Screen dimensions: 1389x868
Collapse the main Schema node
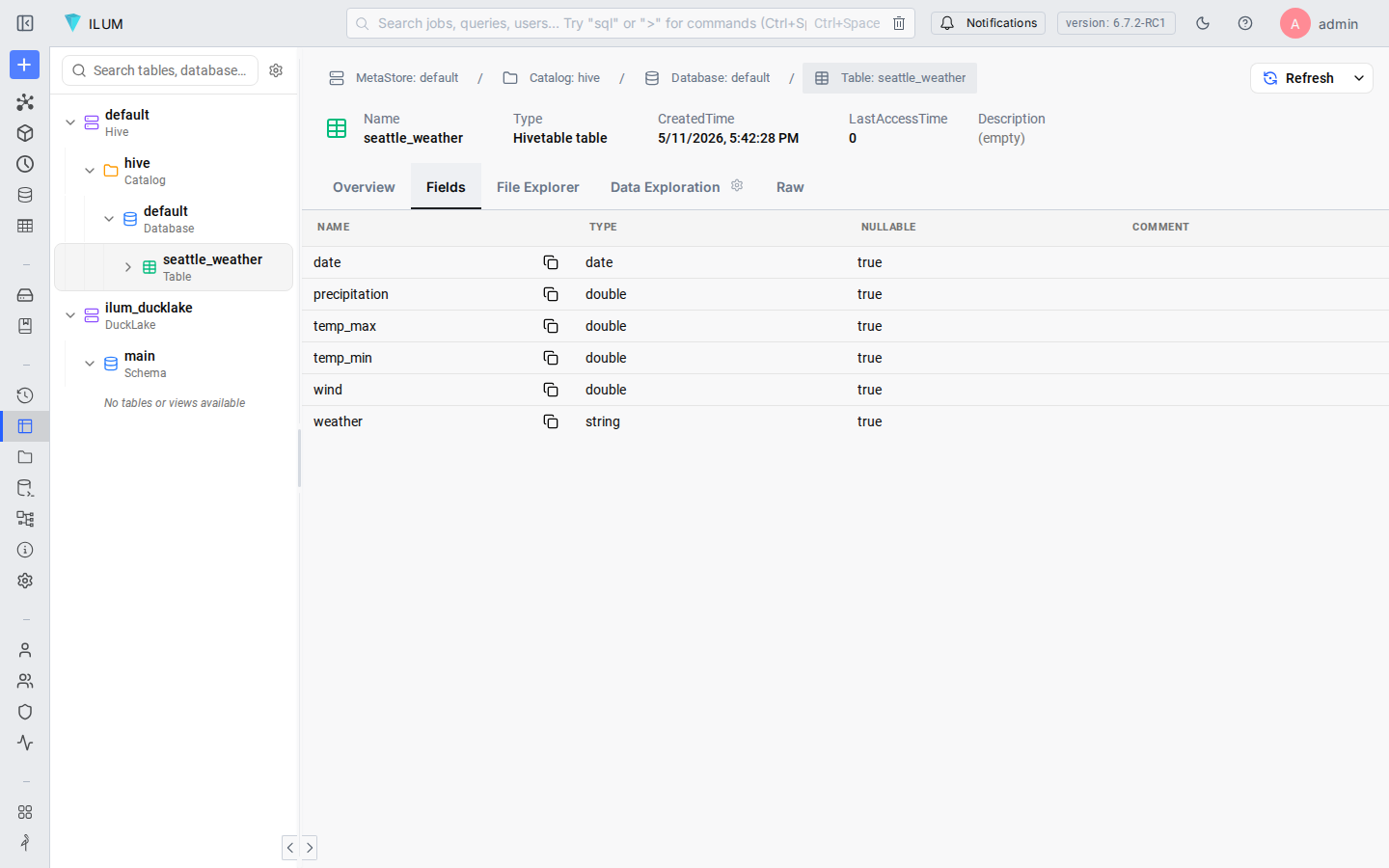pyautogui.click(x=90, y=364)
